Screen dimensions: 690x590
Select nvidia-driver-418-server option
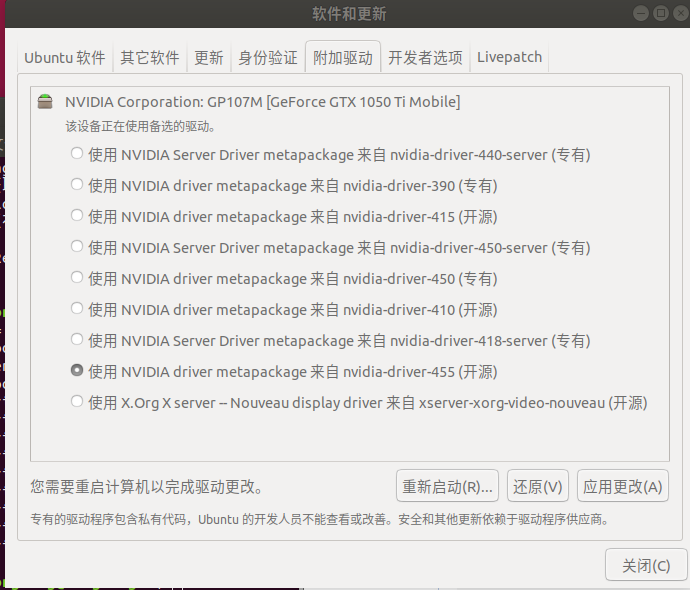[77, 340]
